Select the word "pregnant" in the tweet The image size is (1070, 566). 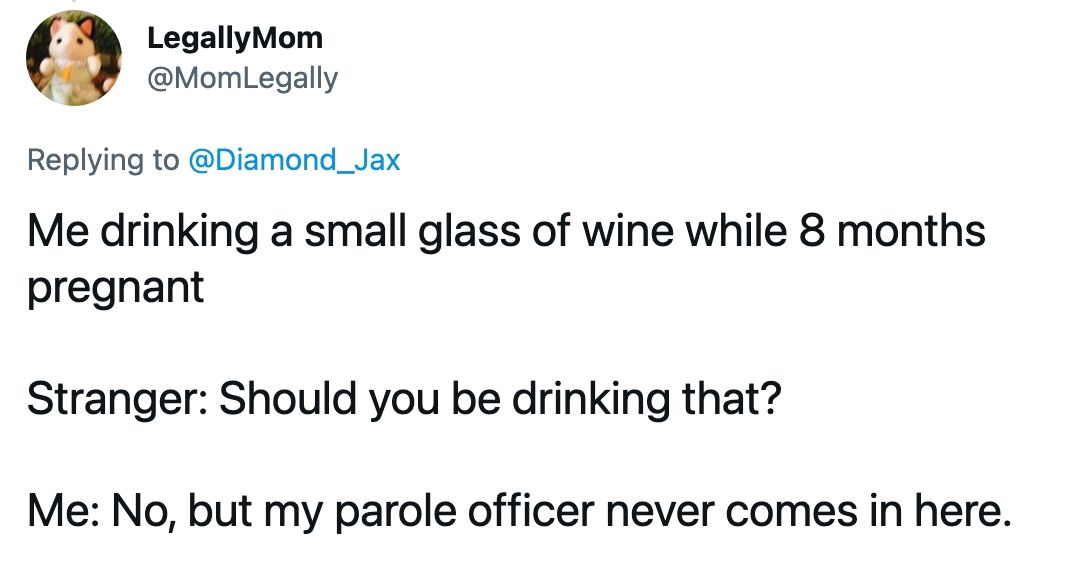[115, 289]
